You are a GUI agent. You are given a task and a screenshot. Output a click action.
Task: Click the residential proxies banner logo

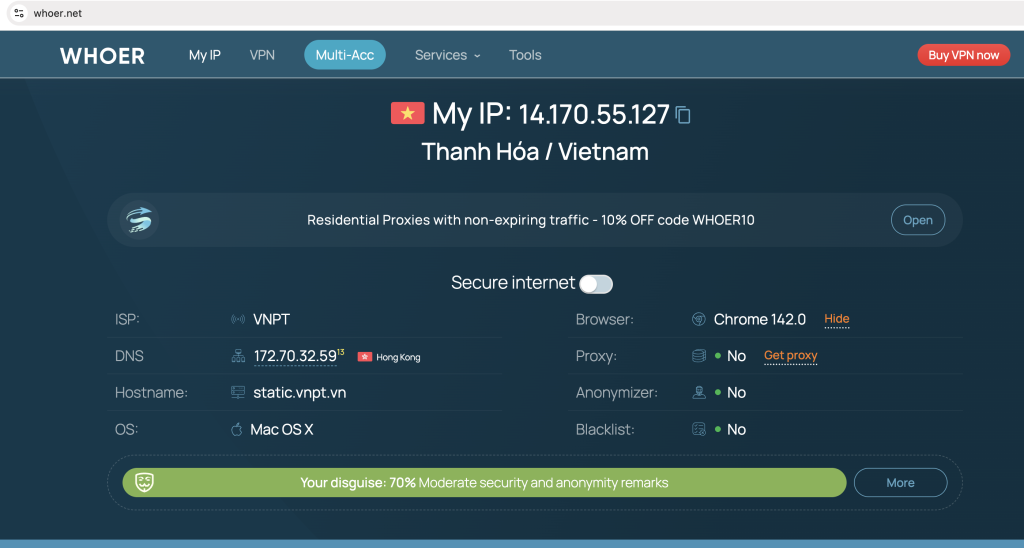pyautogui.click(x=139, y=220)
